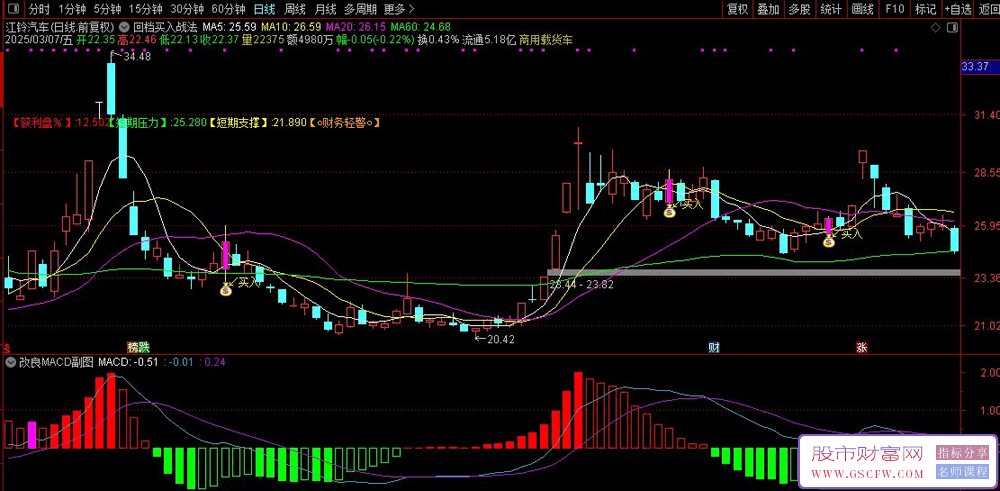Click the 江铃汽车(日线.前复权) title
Screen dimensions: 1000x491
tap(60, 28)
